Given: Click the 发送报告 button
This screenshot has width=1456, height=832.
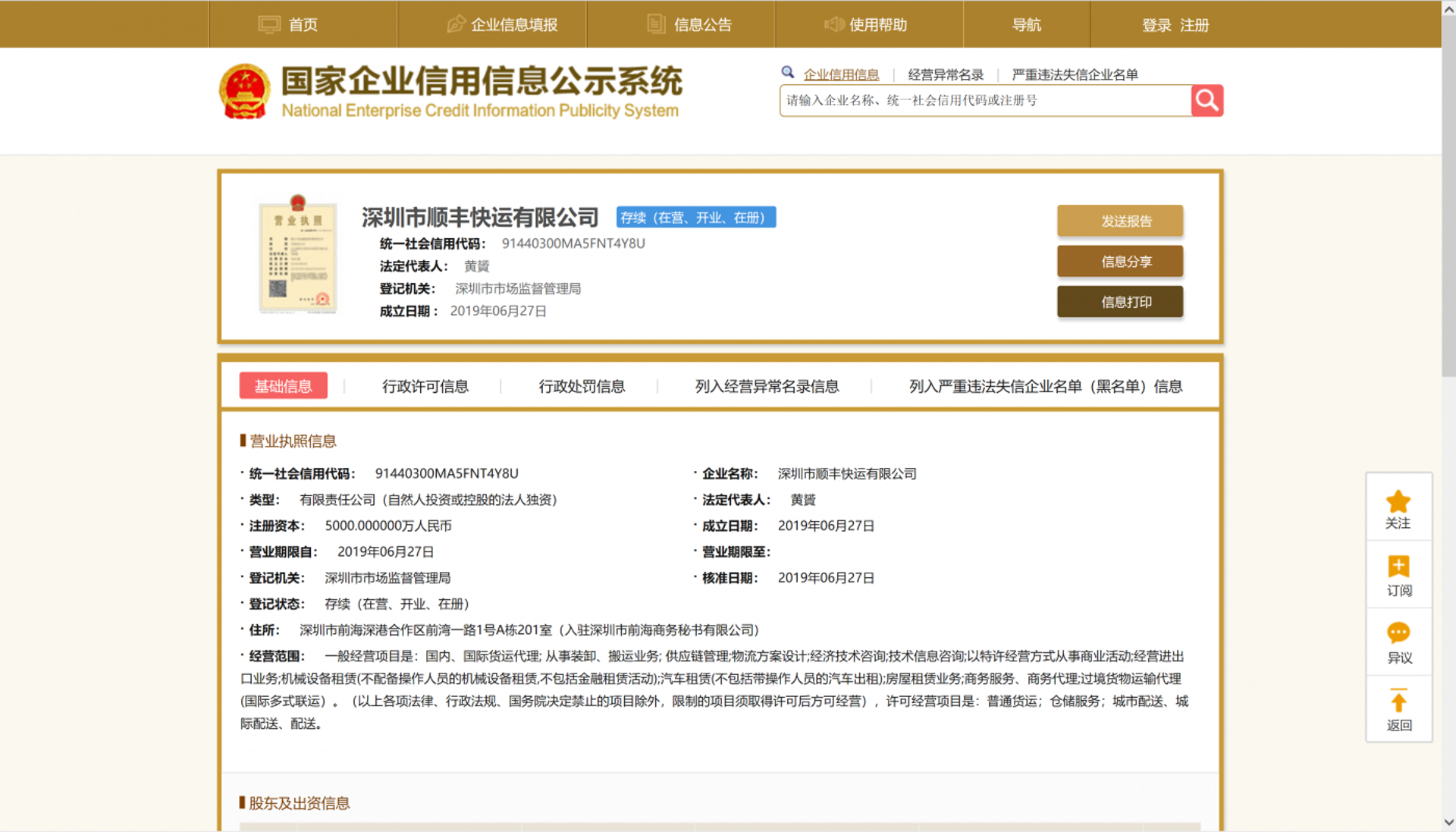Looking at the screenshot, I should (1120, 221).
